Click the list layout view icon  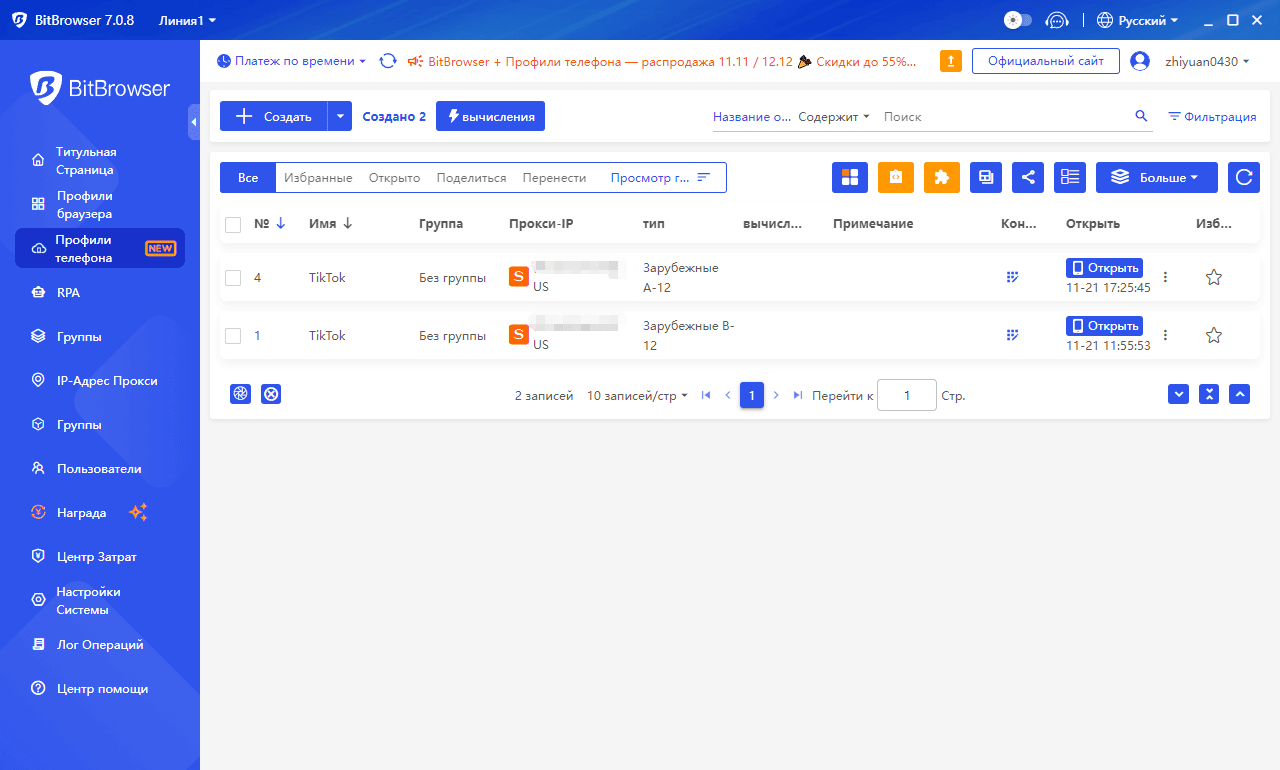pos(1069,177)
